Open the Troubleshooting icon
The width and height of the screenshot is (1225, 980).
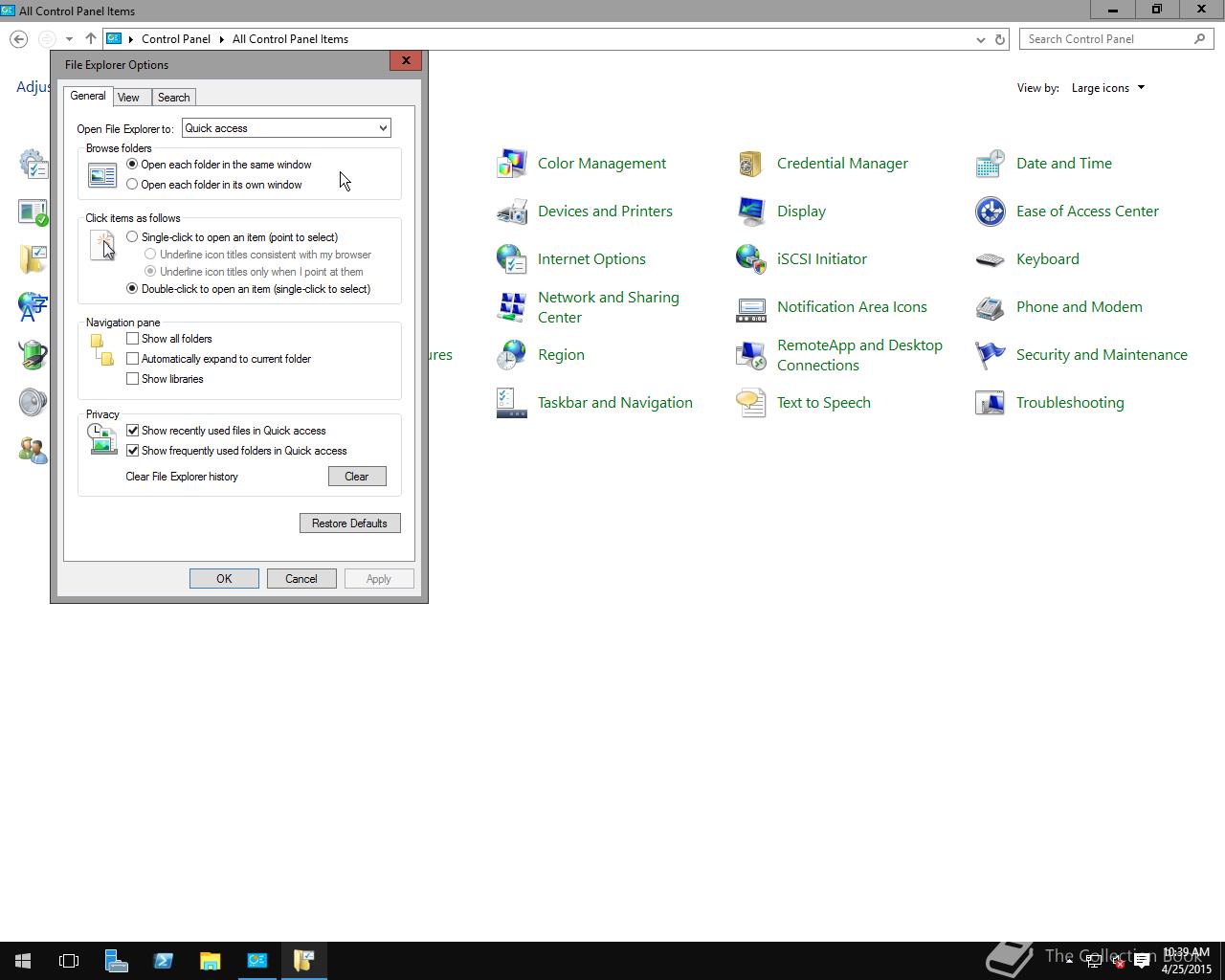[991, 403]
